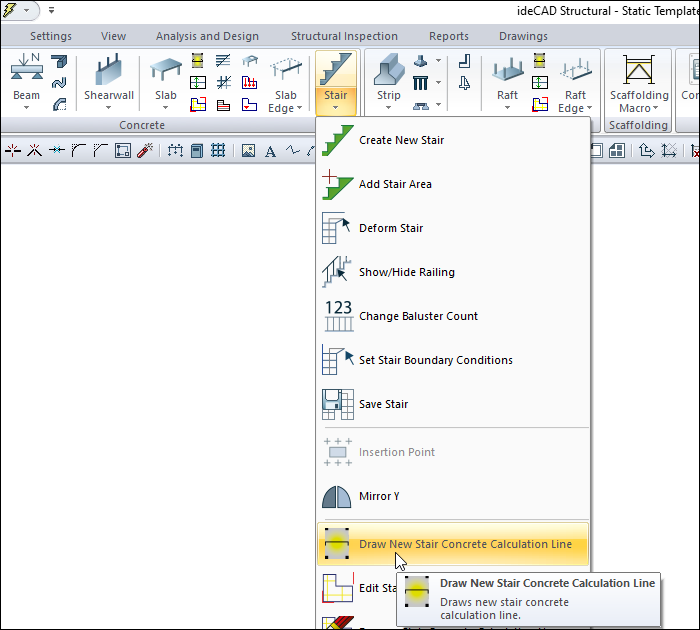Expand the Strip dropdown arrow
This screenshot has width=700, height=630.
click(x=388, y=108)
